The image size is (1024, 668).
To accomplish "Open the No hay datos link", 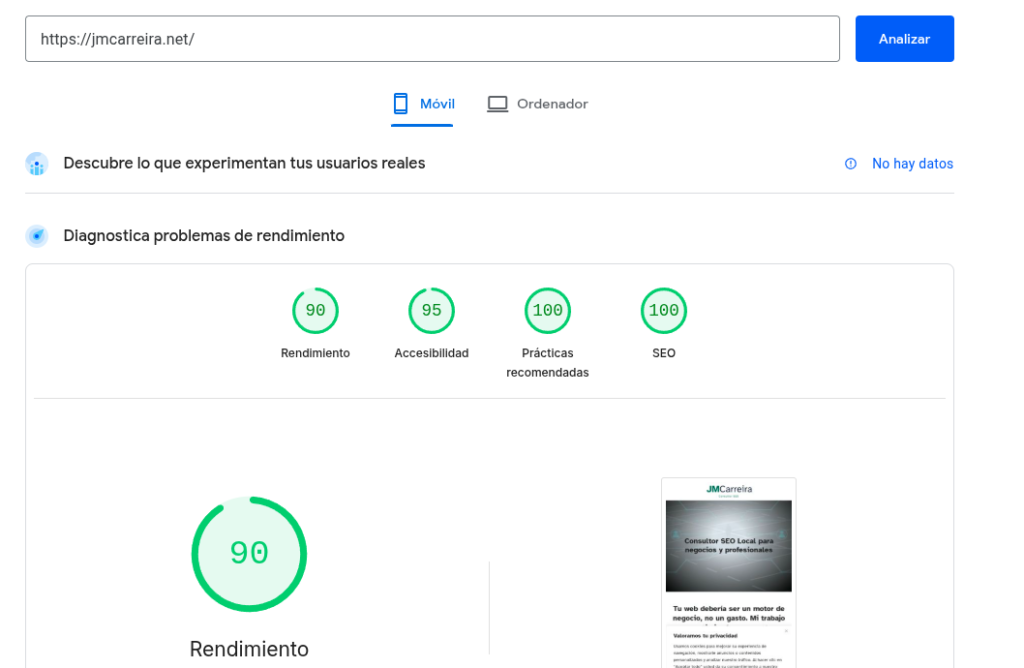I will [912, 163].
